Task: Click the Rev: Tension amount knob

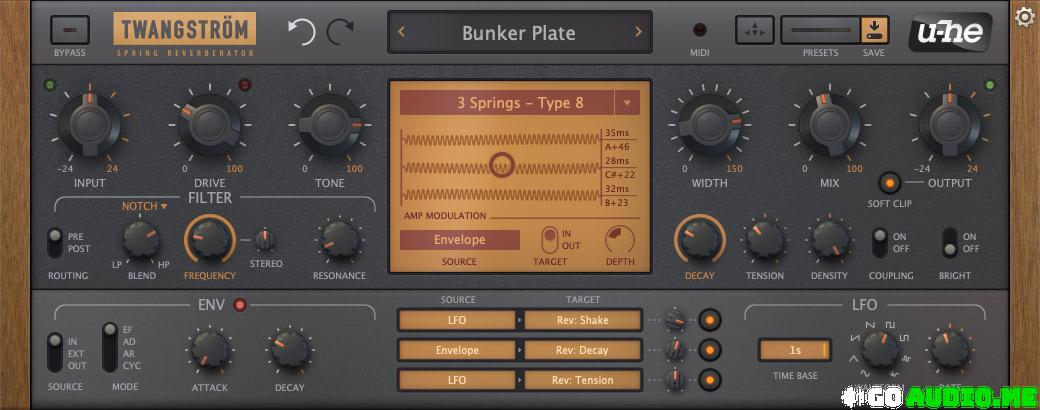Action: click(x=675, y=380)
